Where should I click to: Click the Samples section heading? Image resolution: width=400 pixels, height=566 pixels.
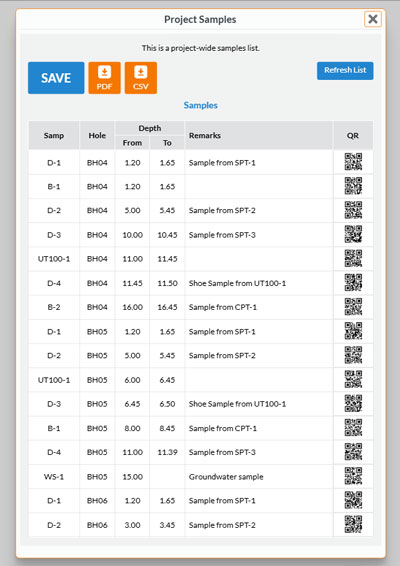pos(200,105)
